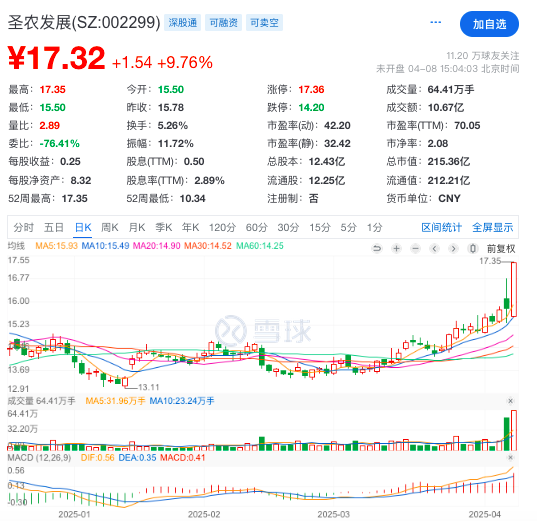Screen dimensions: 537x521
Task: Click the 17.35 high price marker on chart
Action: coord(490,261)
